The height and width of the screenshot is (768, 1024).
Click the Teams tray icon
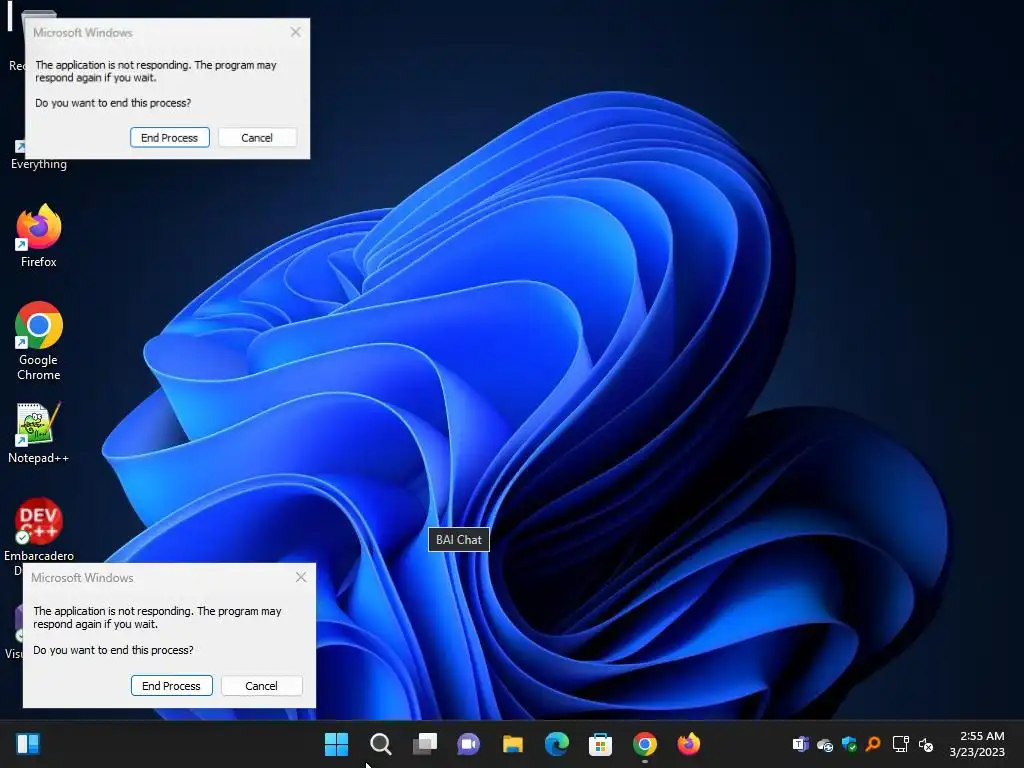tap(801, 744)
